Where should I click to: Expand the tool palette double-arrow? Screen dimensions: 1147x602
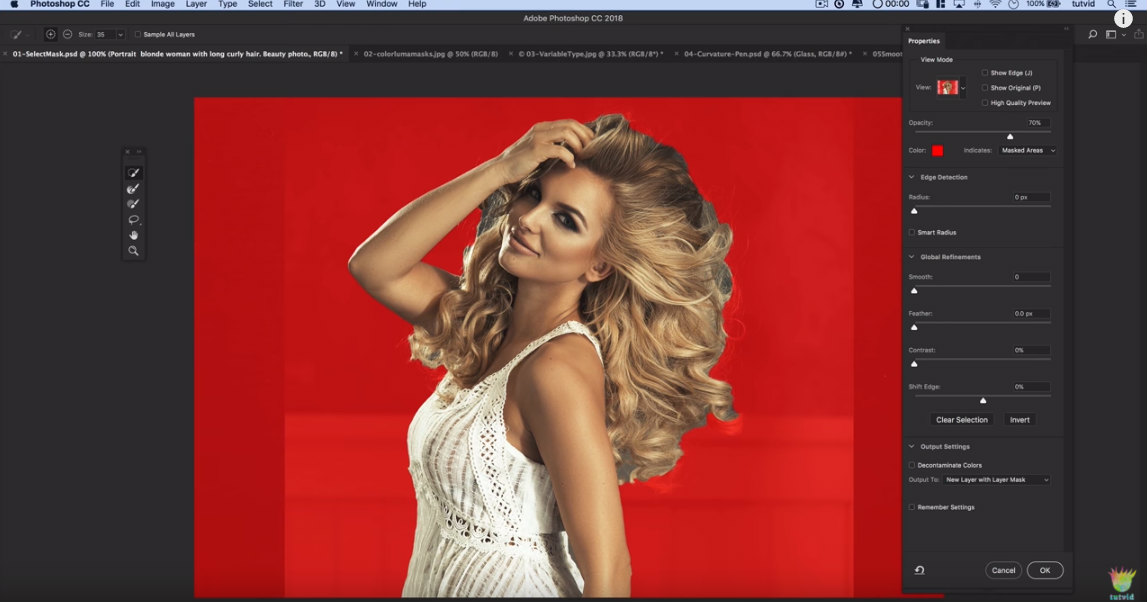click(x=139, y=151)
